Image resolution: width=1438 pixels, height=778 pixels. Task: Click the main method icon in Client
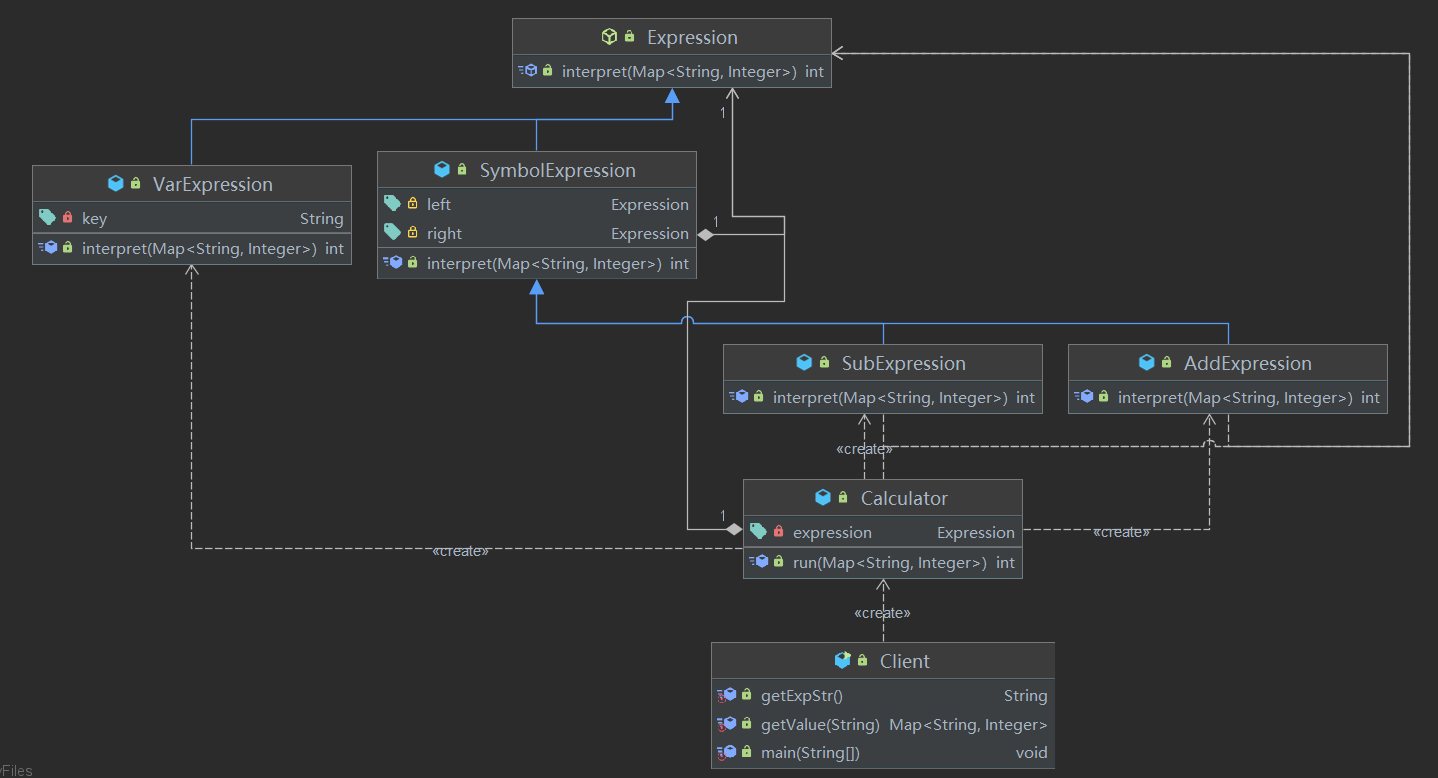(x=726, y=752)
